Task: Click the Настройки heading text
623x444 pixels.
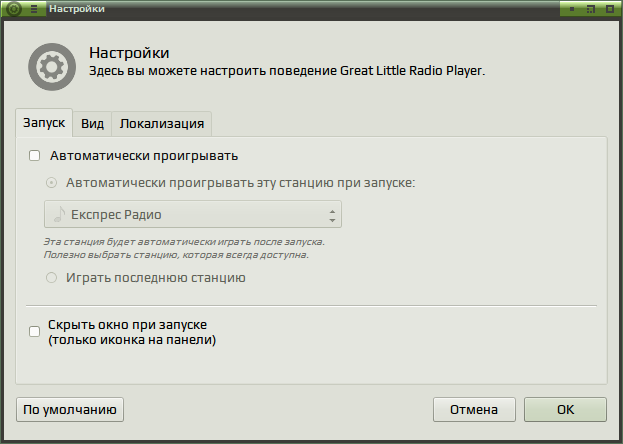Action: click(129, 53)
